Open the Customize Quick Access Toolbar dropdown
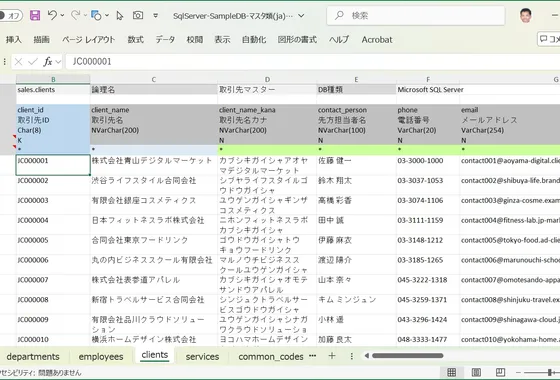The height and width of the screenshot is (380, 560). pos(155,16)
